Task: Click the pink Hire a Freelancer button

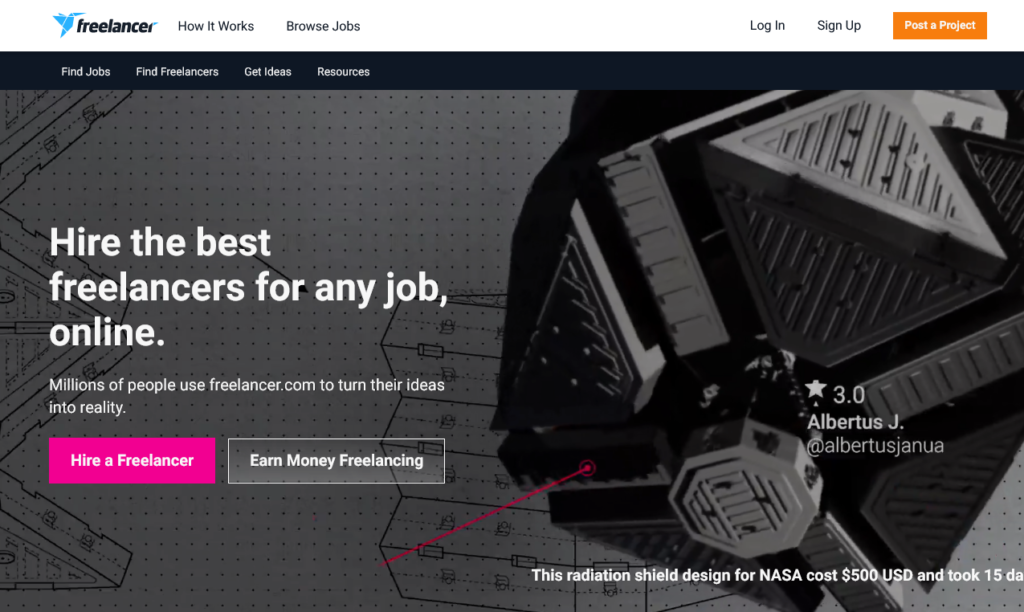Action: (132, 460)
